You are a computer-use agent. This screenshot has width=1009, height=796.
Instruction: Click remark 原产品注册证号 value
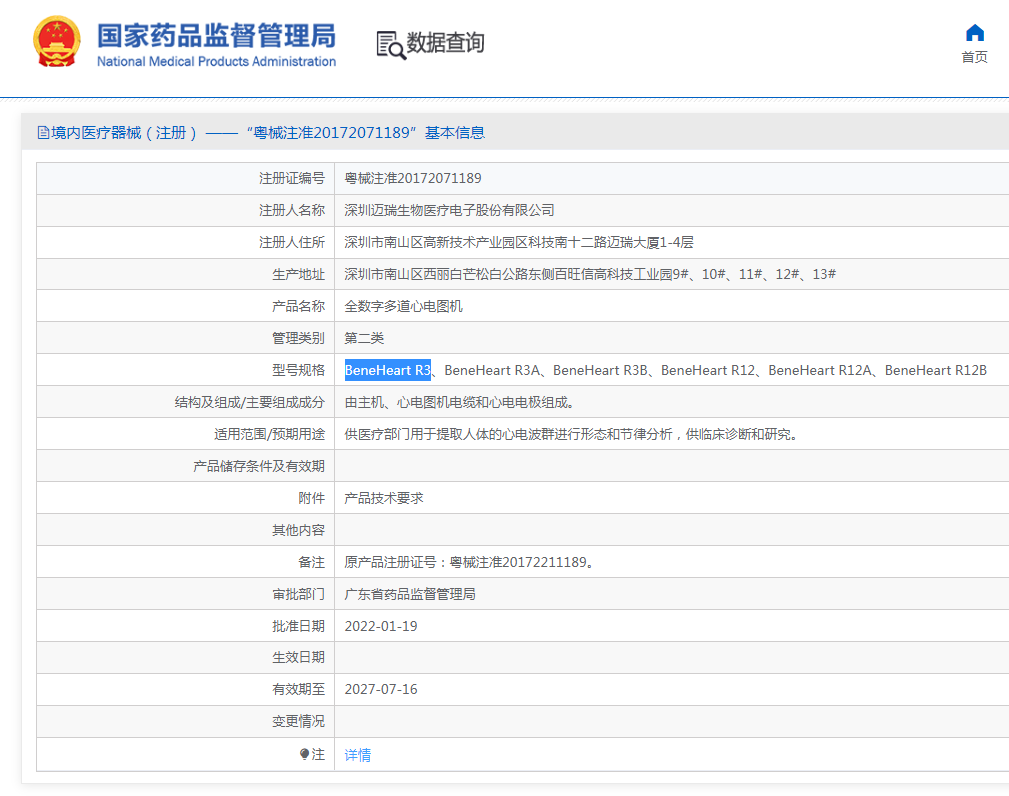[x=469, y=562]
